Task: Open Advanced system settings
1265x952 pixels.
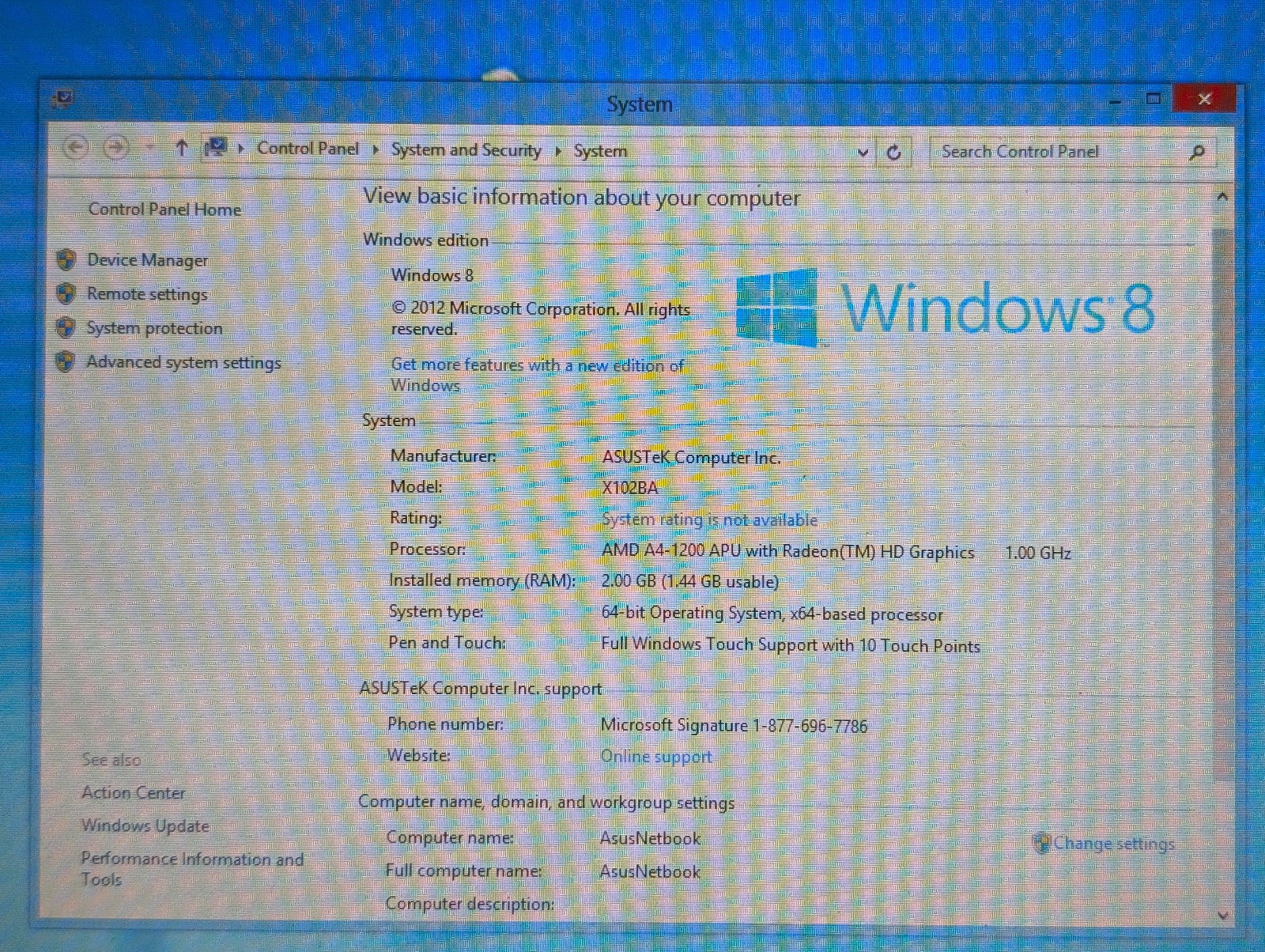Action: [183, 362]
